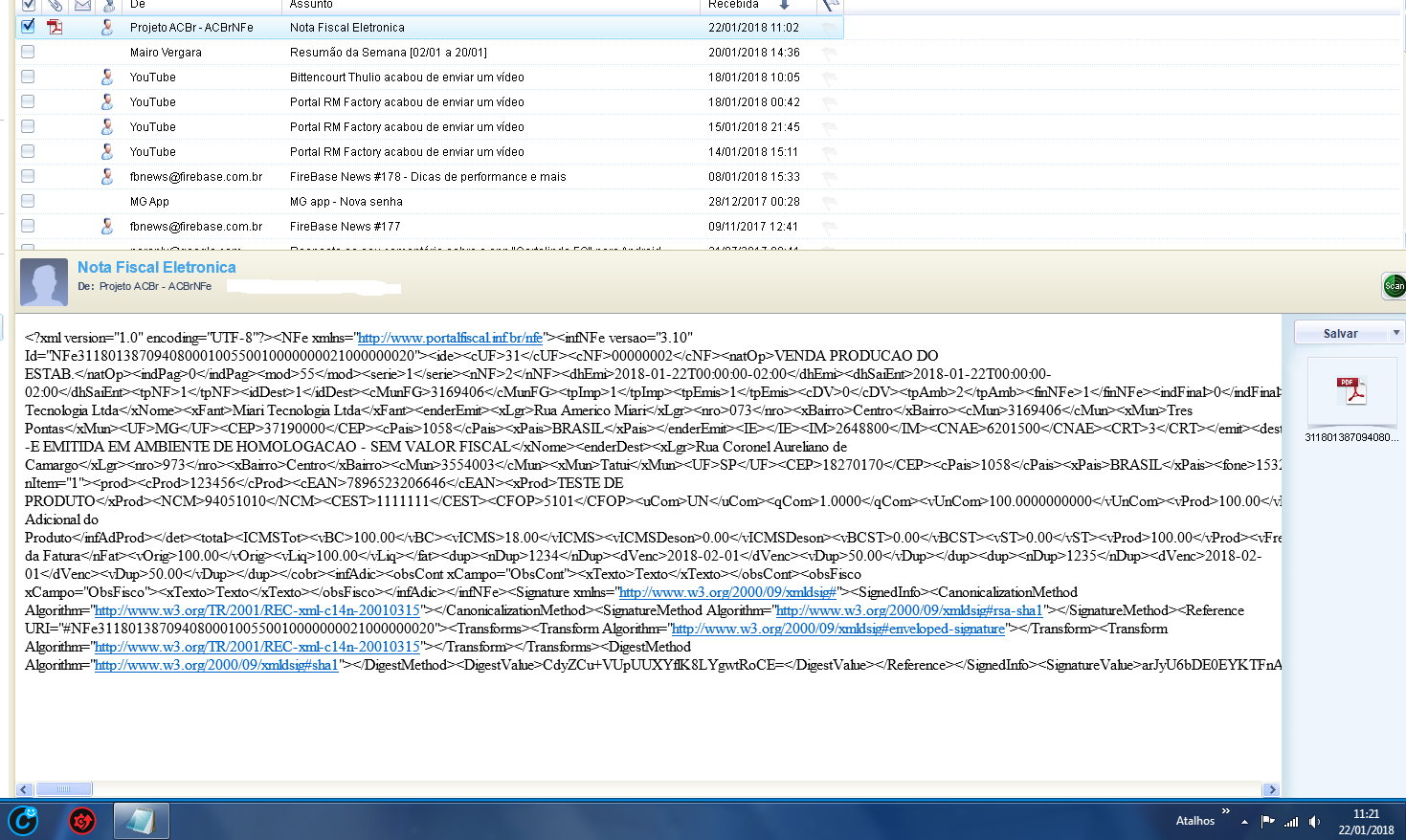Click the Atalhos toolbar label in taskbar

[x=1195, y=821]
